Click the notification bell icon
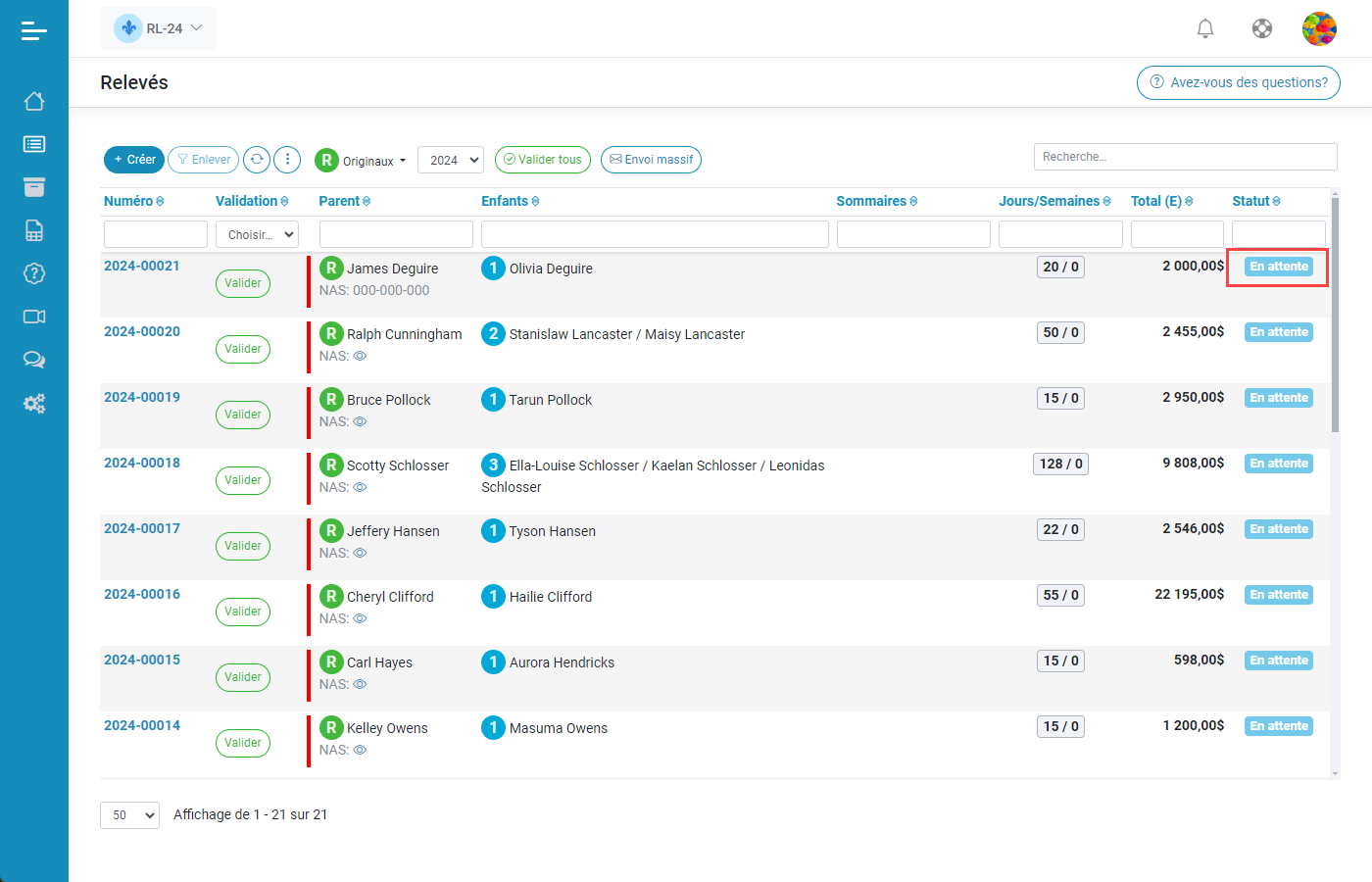This screenshot has width=1372, height=882. [x=1205, y=28]
